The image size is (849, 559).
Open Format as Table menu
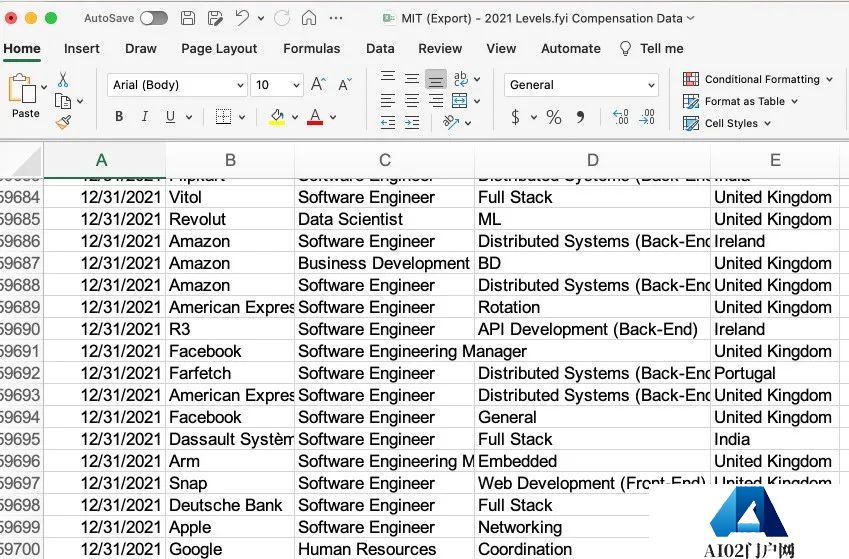[740, 101]
